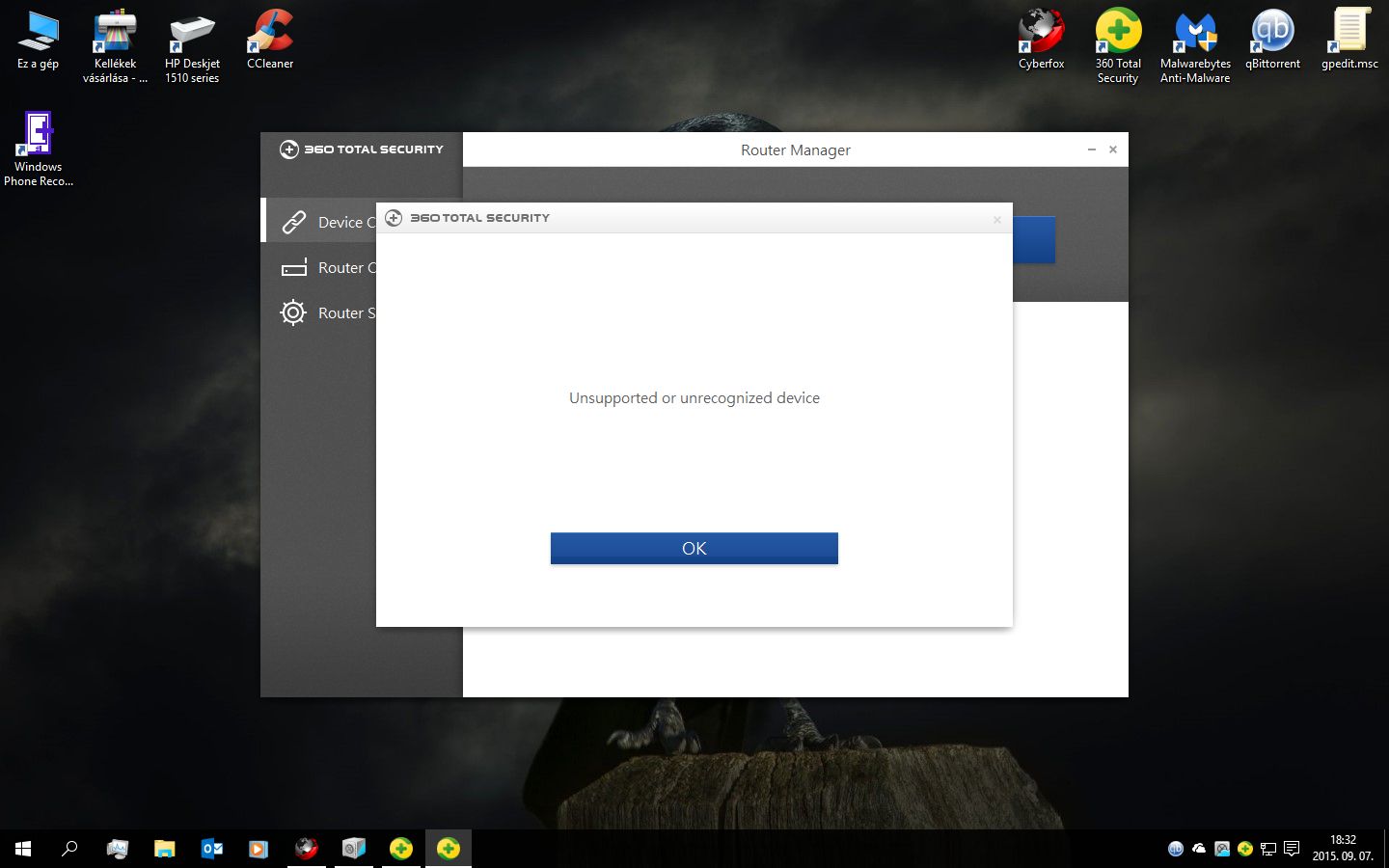1389x868 pixels.
Task: Switch to the first 360 Total Security taskbar button
Action: tap(401, 849)
